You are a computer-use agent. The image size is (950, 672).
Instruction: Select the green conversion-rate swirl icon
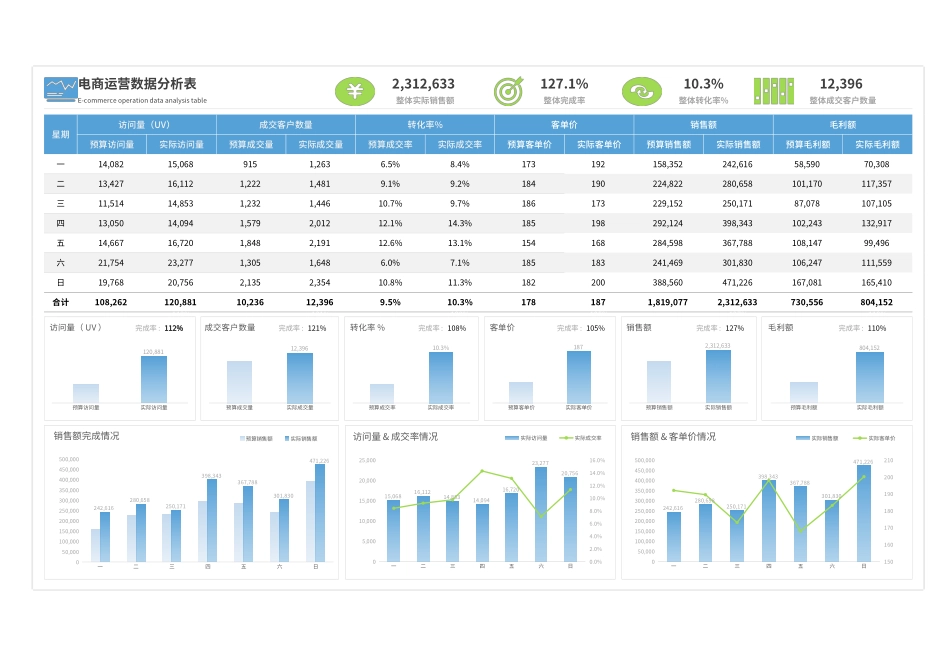tap(642, 91)
